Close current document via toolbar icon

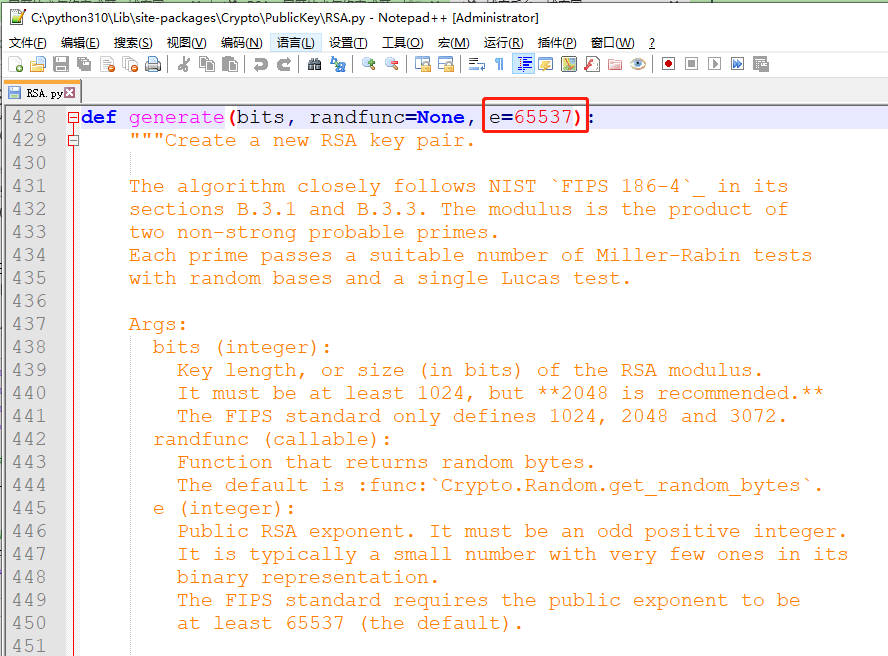point(107,65)
